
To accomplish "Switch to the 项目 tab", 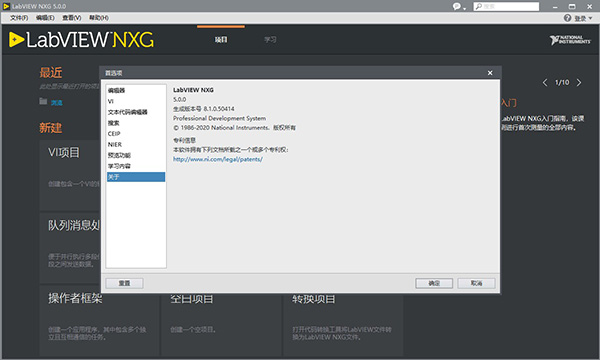I will click(x=221, y=40).
